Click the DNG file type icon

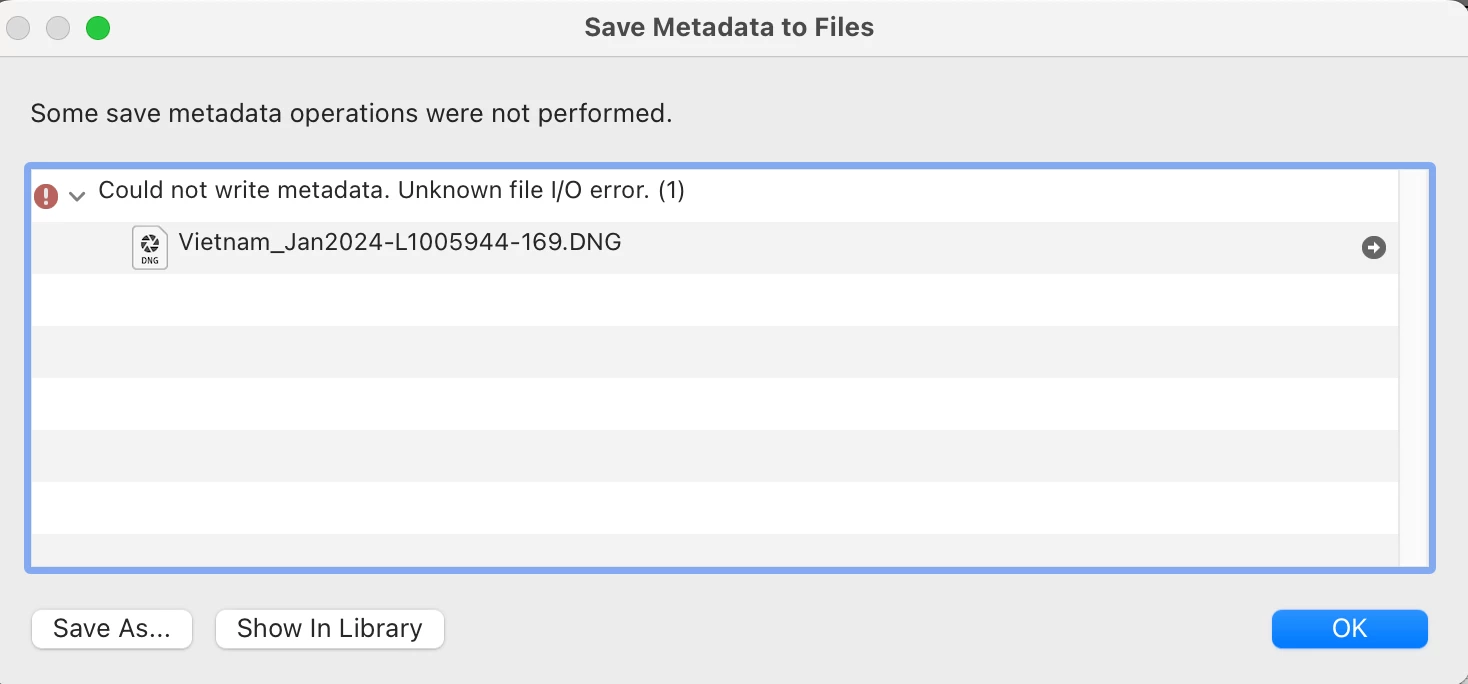point(150,247)
